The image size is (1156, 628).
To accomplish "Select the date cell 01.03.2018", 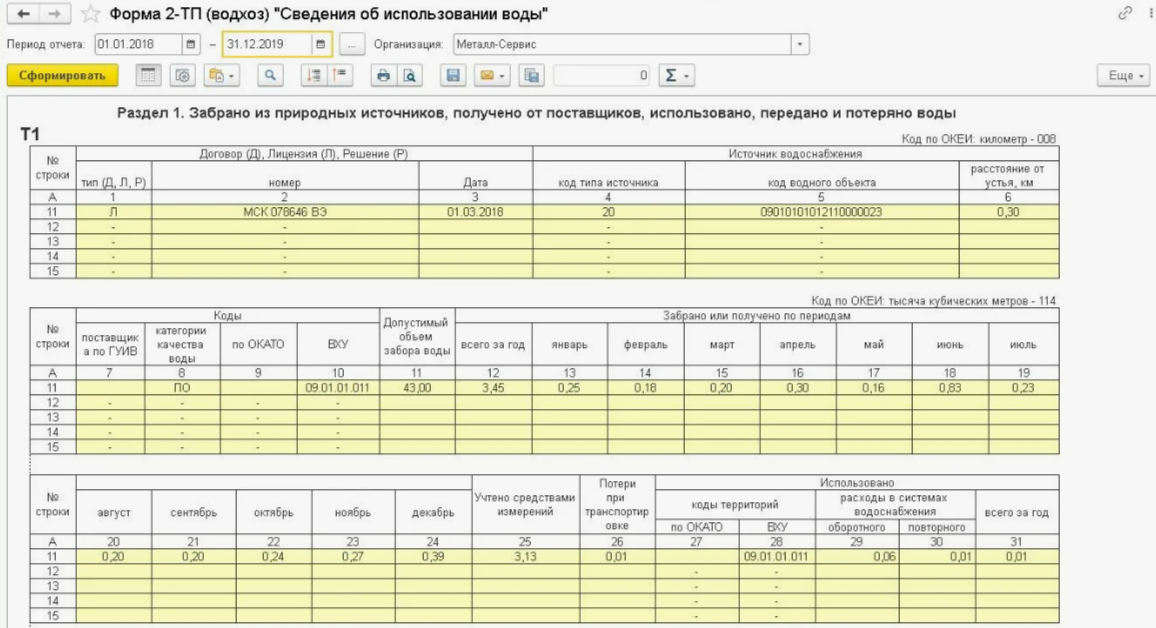I will 475,212.
